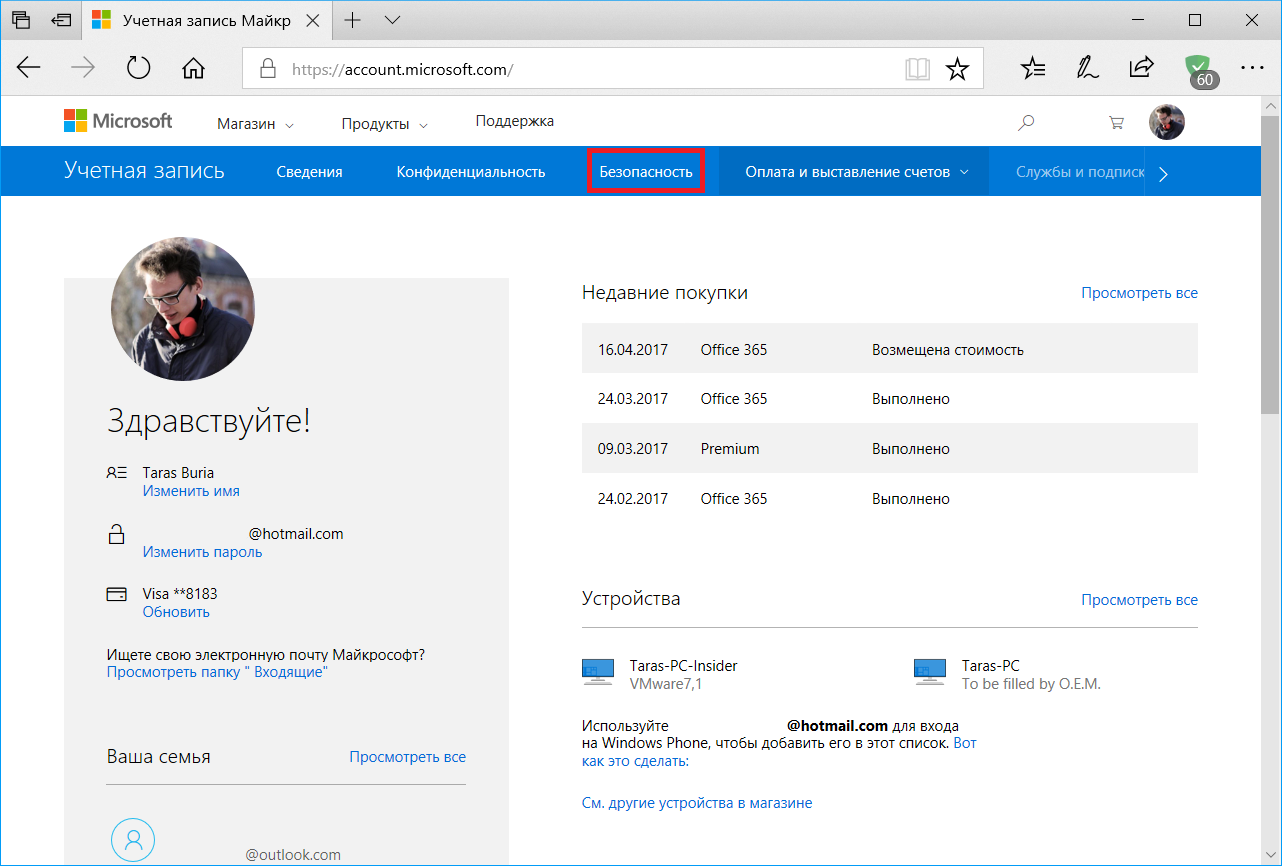
Task: Click the Taras-PC device name
Action: 991,665
